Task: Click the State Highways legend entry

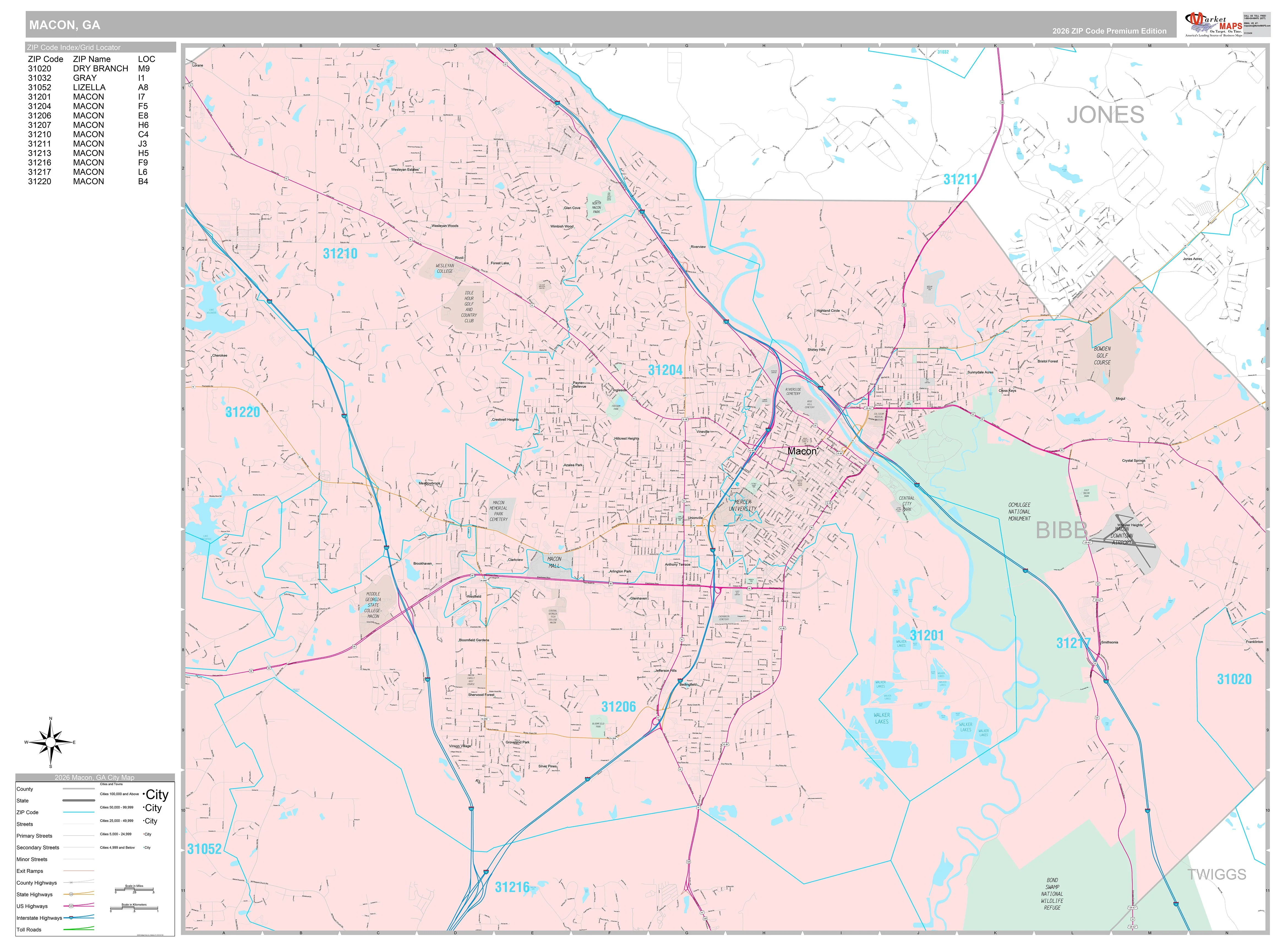Action: pyautogui.click(x=56, y=895)
